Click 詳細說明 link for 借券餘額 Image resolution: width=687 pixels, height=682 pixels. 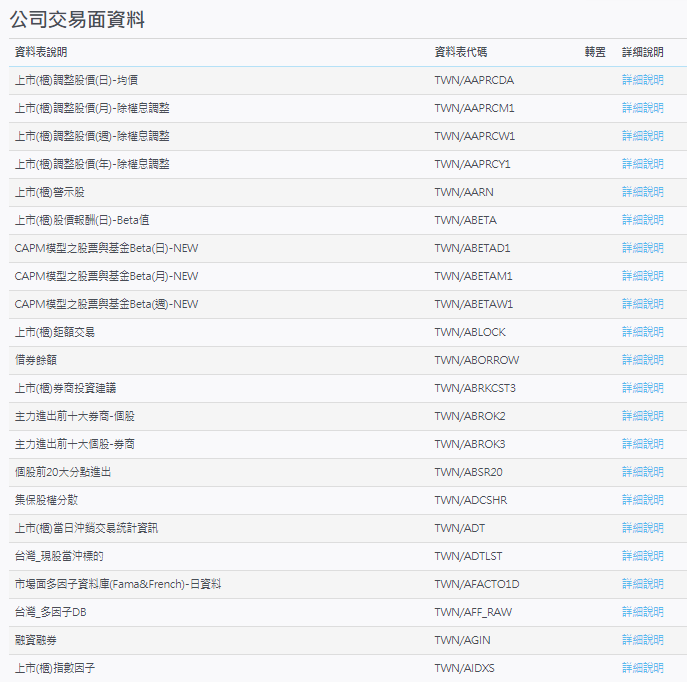click(x=642, y=360)
